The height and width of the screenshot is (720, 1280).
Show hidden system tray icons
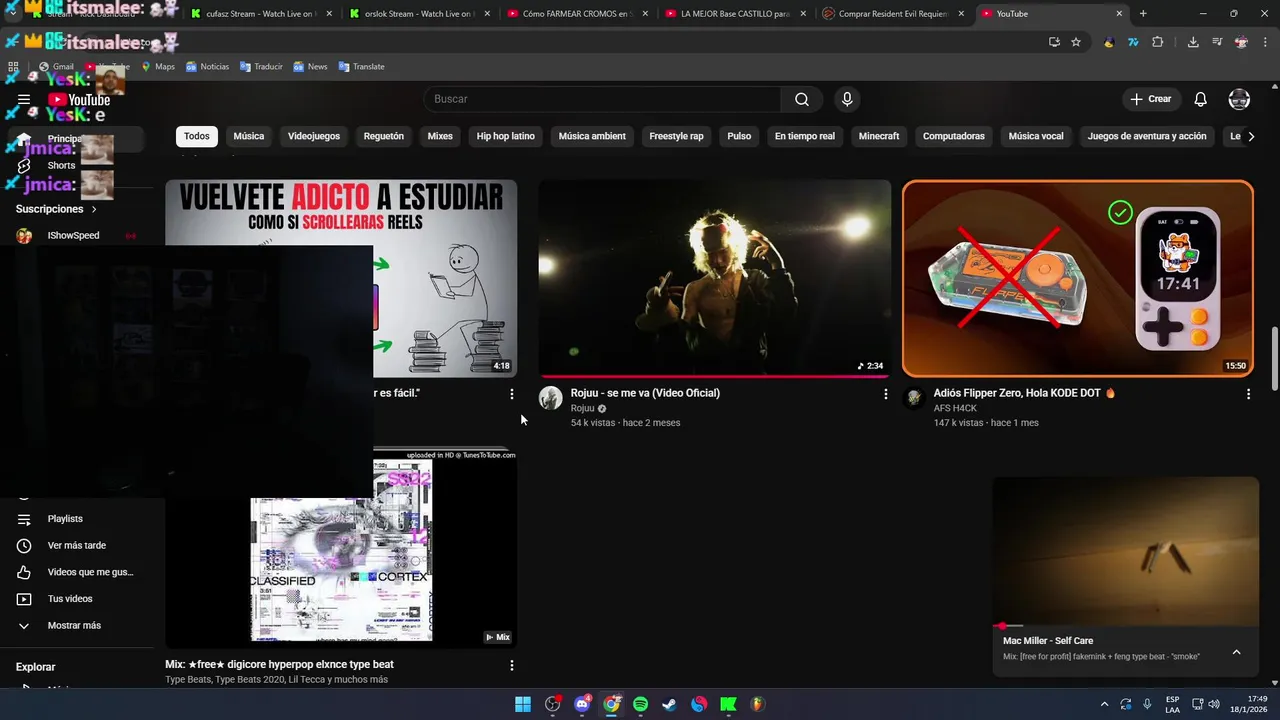tap(1104, 704)
